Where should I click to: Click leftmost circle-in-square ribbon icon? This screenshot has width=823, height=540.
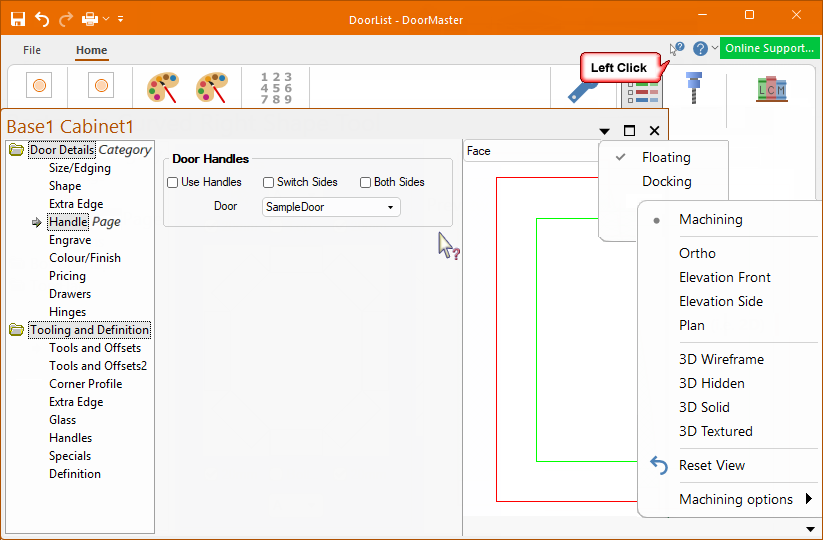tap(39, 85)
